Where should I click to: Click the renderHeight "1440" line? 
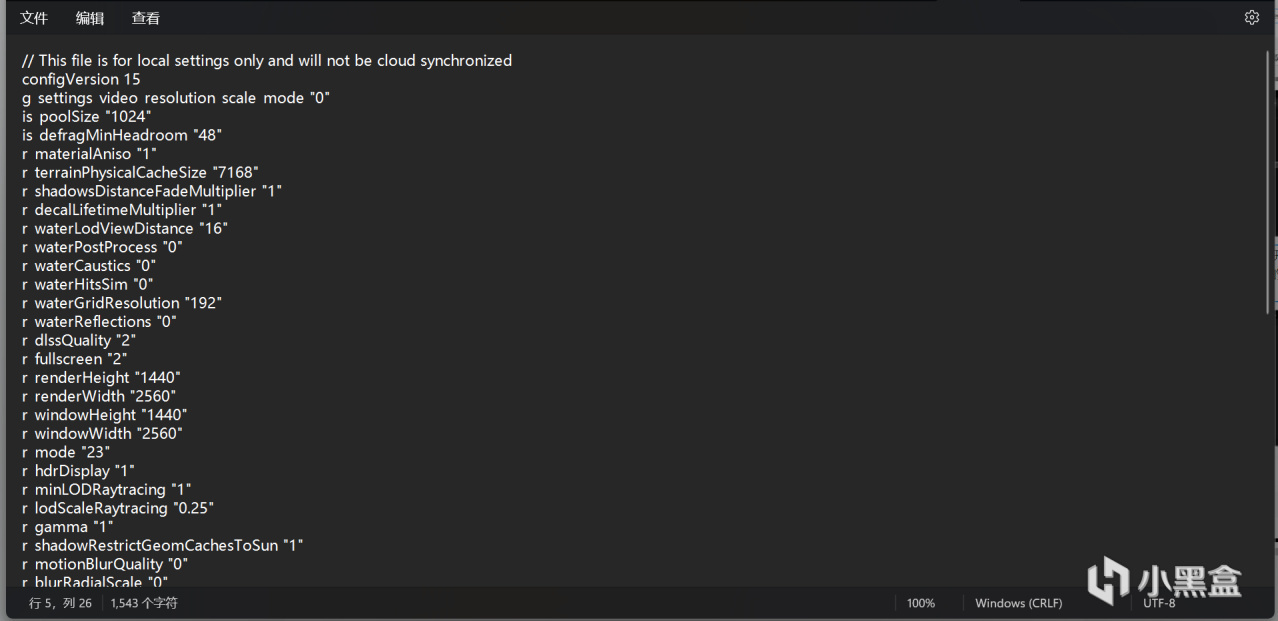[101, 377]
